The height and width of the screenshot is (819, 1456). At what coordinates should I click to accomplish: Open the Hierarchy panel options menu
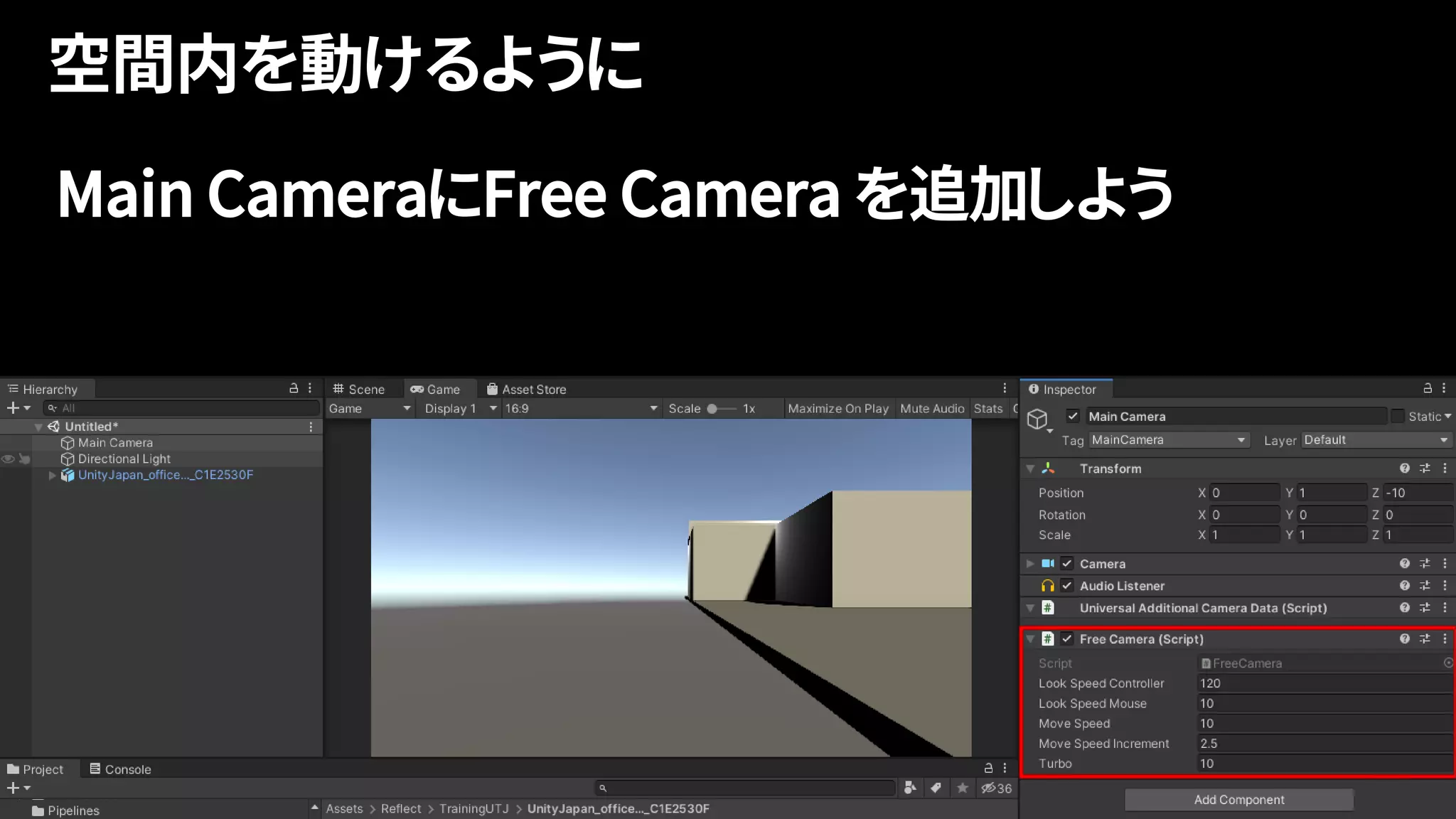coord(310,388)
